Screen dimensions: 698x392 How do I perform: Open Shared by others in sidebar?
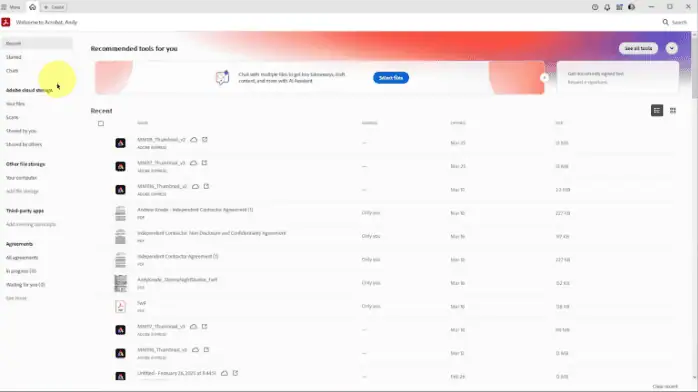pos(24,145)
